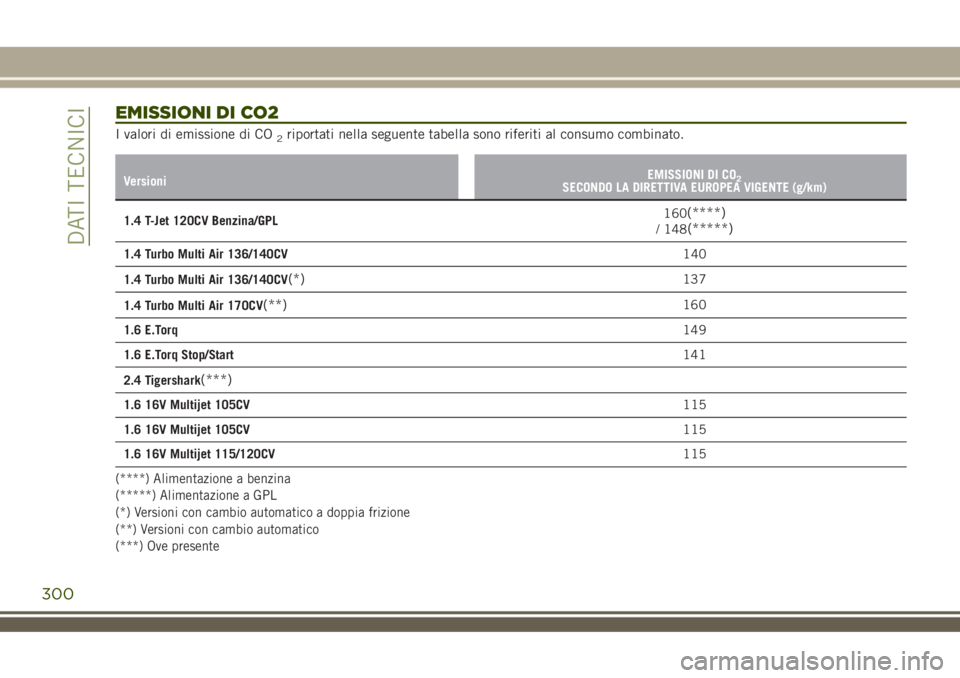960x678 pixels.
Task: Select the '2.4 Tigershark(***)' row label
Action: coord(178,380)
